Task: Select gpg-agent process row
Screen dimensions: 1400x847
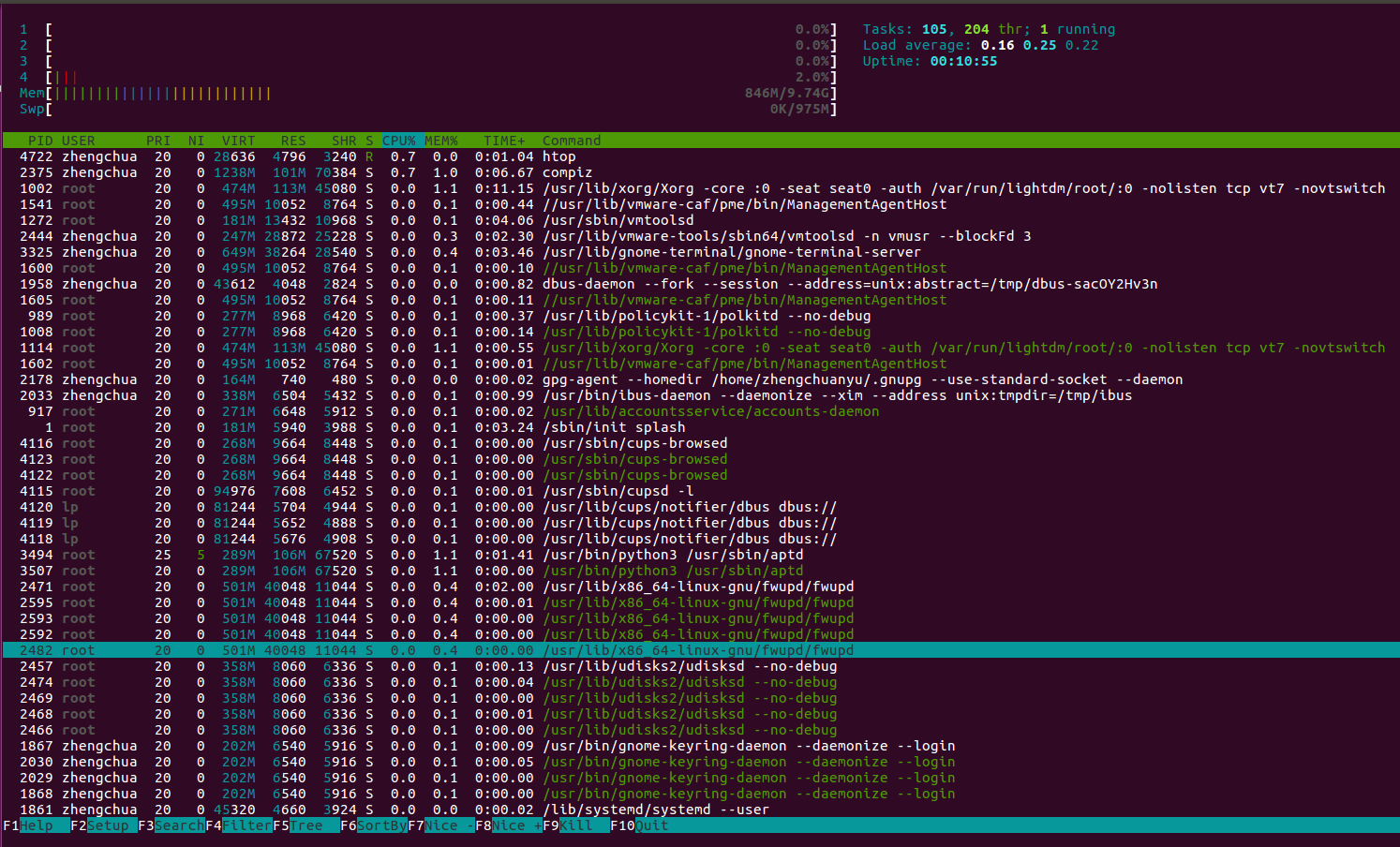Action: click(x=700, y=379)
